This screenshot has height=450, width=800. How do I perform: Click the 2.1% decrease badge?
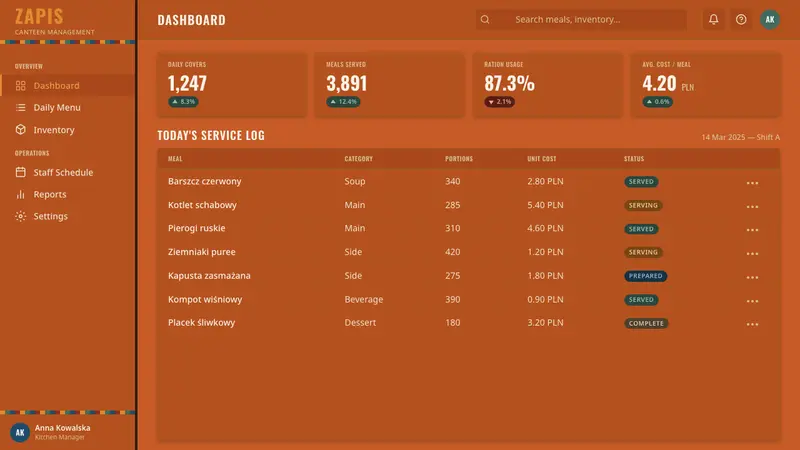point(499,102)
